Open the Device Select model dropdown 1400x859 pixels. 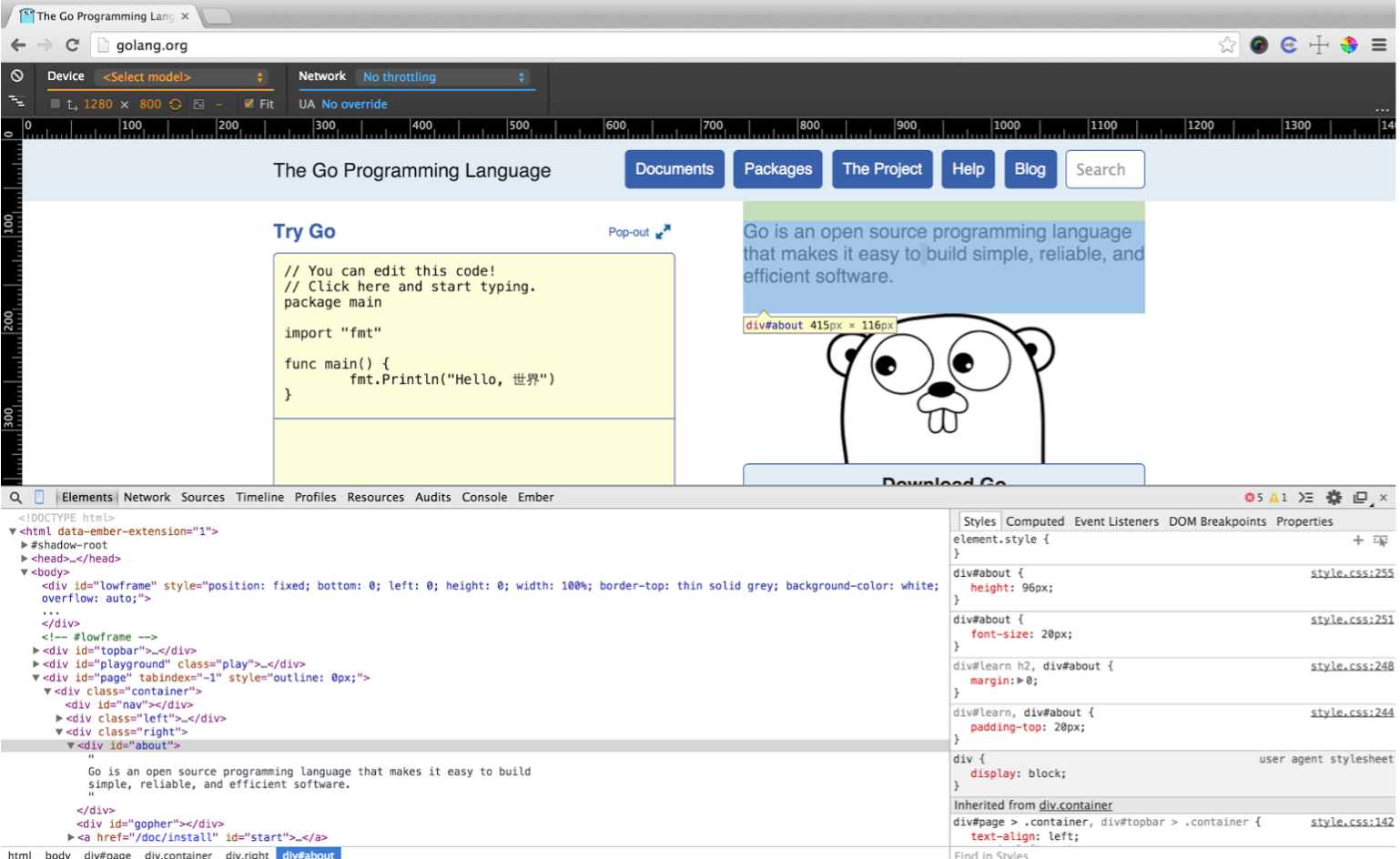coord(182,77)
